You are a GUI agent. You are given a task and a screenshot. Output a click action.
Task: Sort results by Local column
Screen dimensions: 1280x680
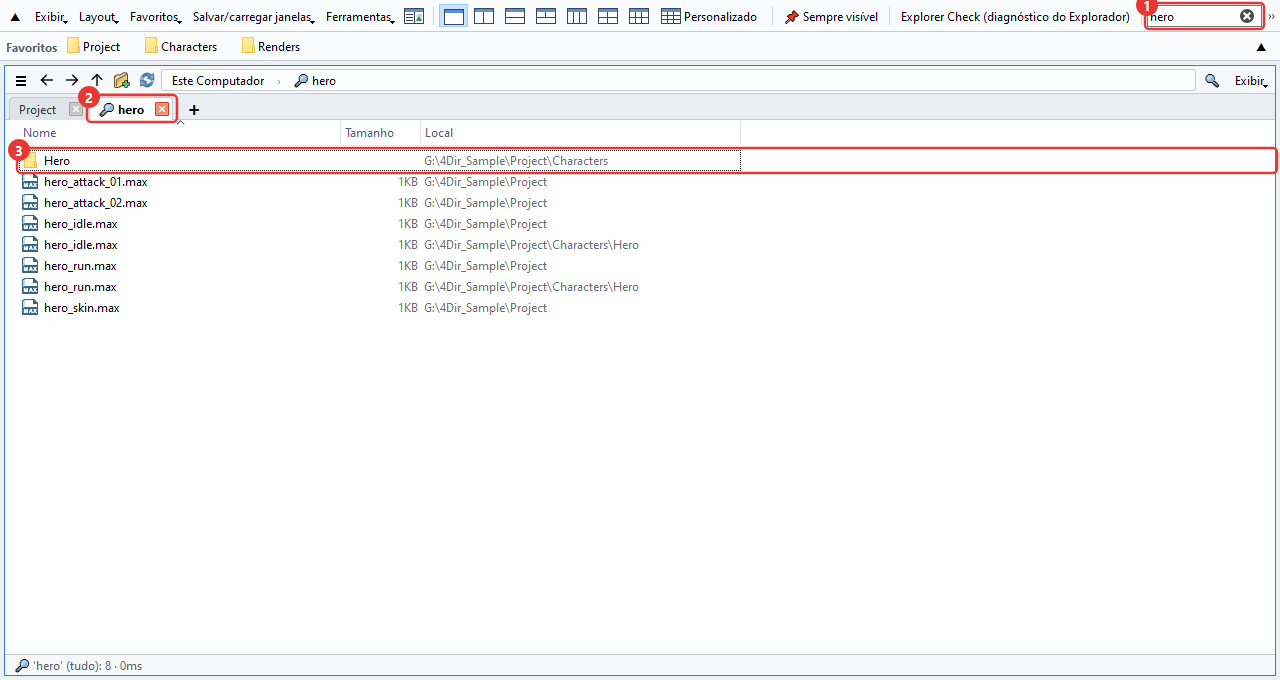click(581, 133)
